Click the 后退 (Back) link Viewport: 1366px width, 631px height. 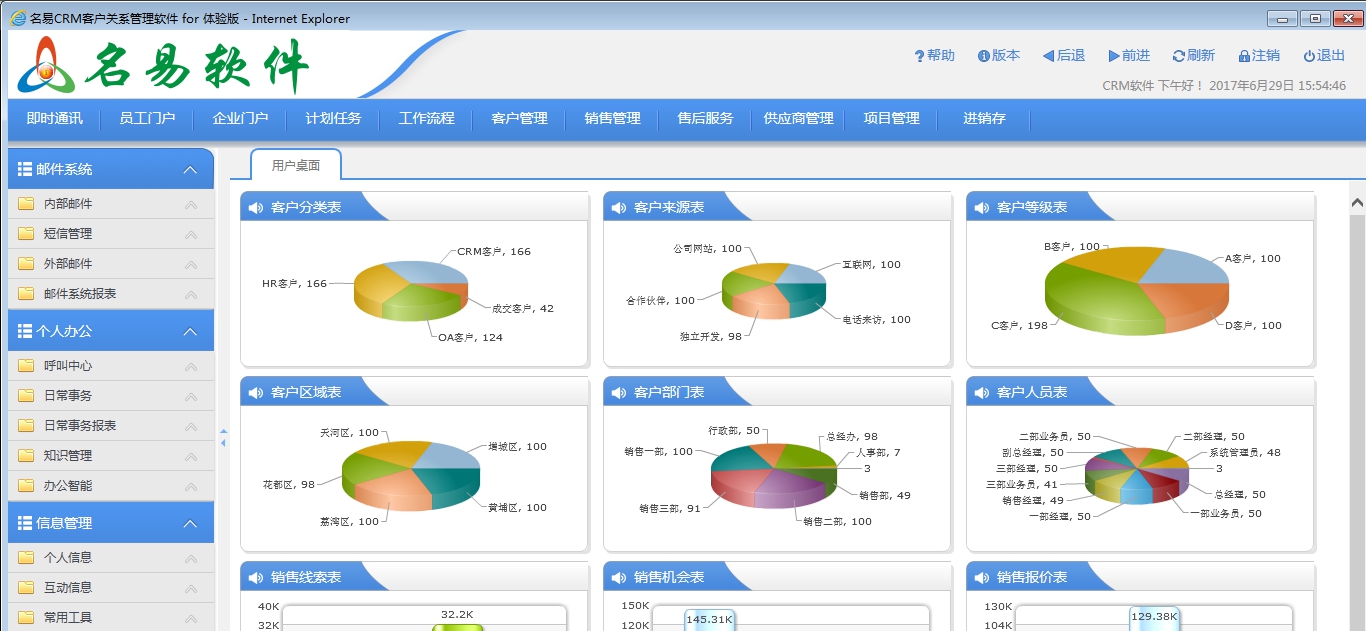1064,56
